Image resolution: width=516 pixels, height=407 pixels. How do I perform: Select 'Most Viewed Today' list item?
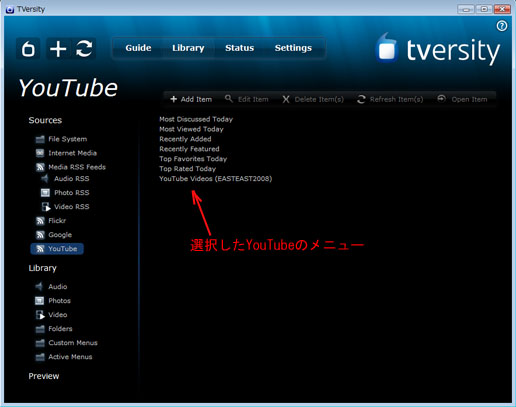(191, 129)
